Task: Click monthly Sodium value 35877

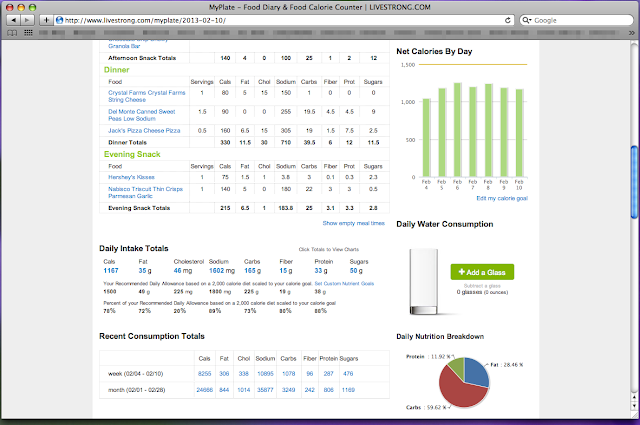Action: [265, 390]
